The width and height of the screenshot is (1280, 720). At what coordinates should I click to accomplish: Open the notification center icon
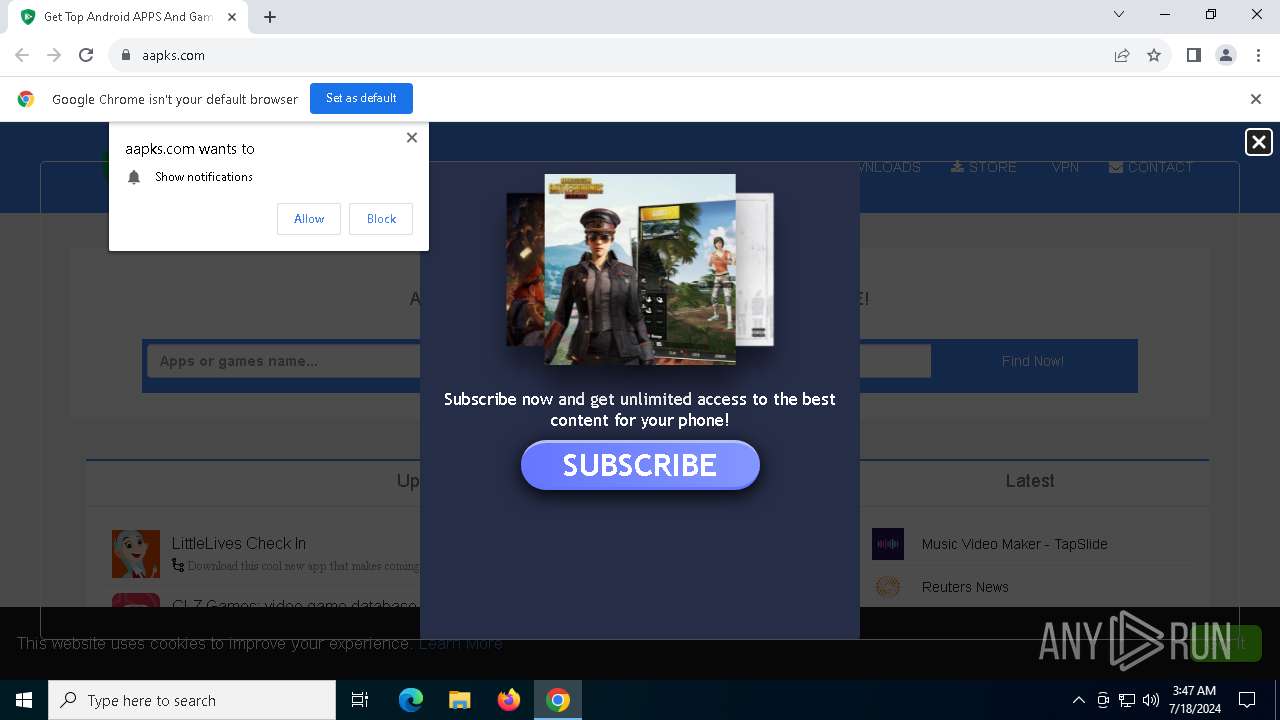tap(1247, 700)
